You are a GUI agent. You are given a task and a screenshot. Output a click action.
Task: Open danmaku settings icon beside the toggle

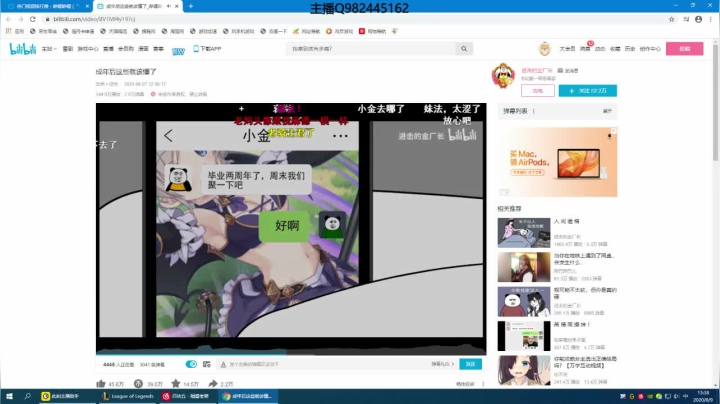(x=207, y=364)
